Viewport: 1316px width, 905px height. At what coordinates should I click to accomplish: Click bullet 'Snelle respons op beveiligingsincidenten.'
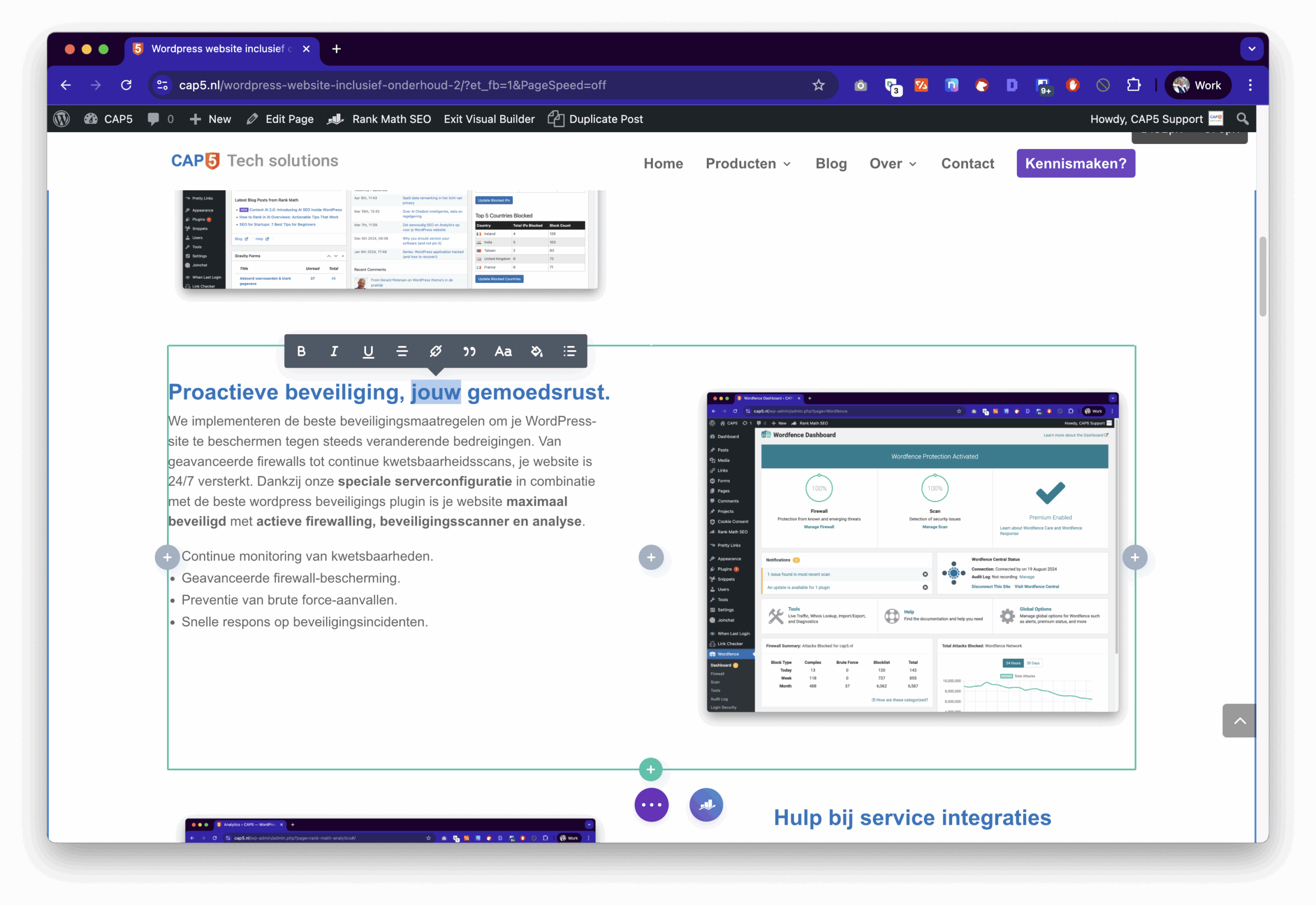(304, 622)
